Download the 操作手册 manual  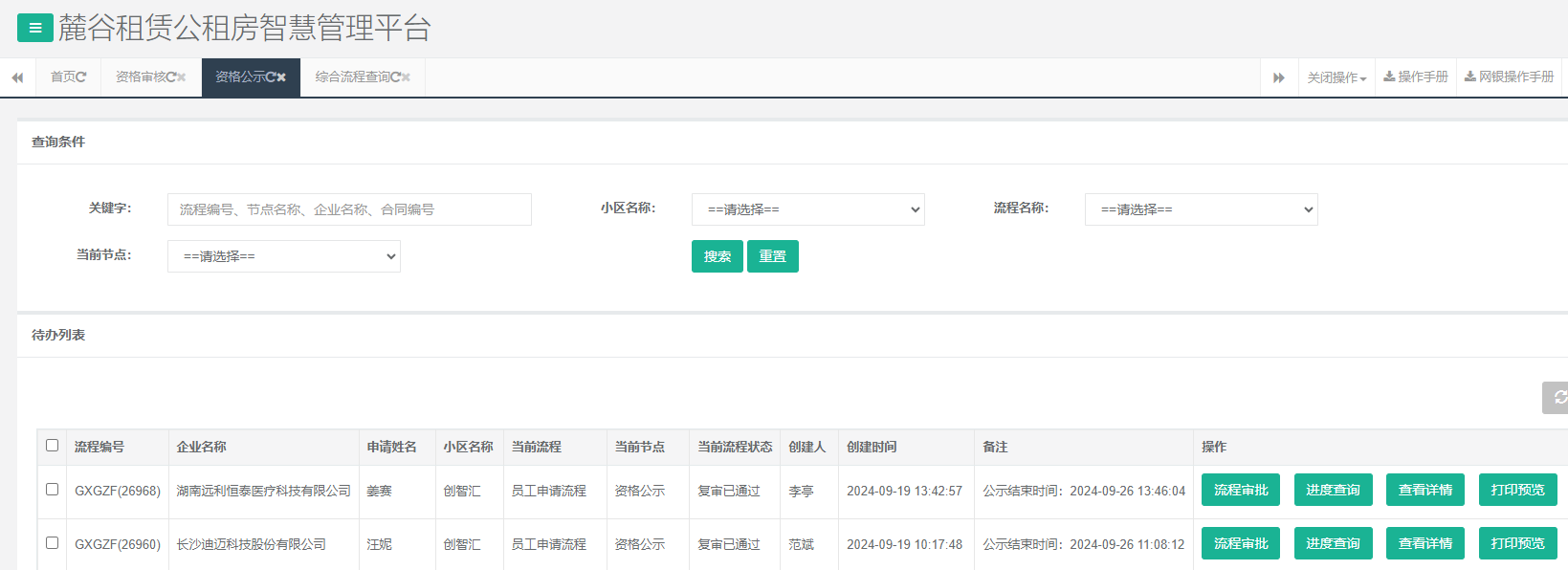1416,77
